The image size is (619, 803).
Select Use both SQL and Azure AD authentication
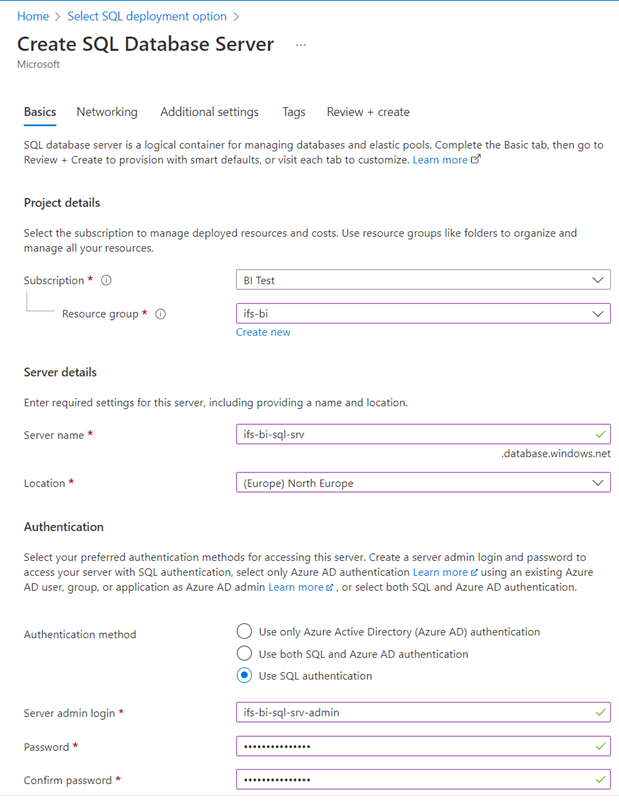point(243,653)
